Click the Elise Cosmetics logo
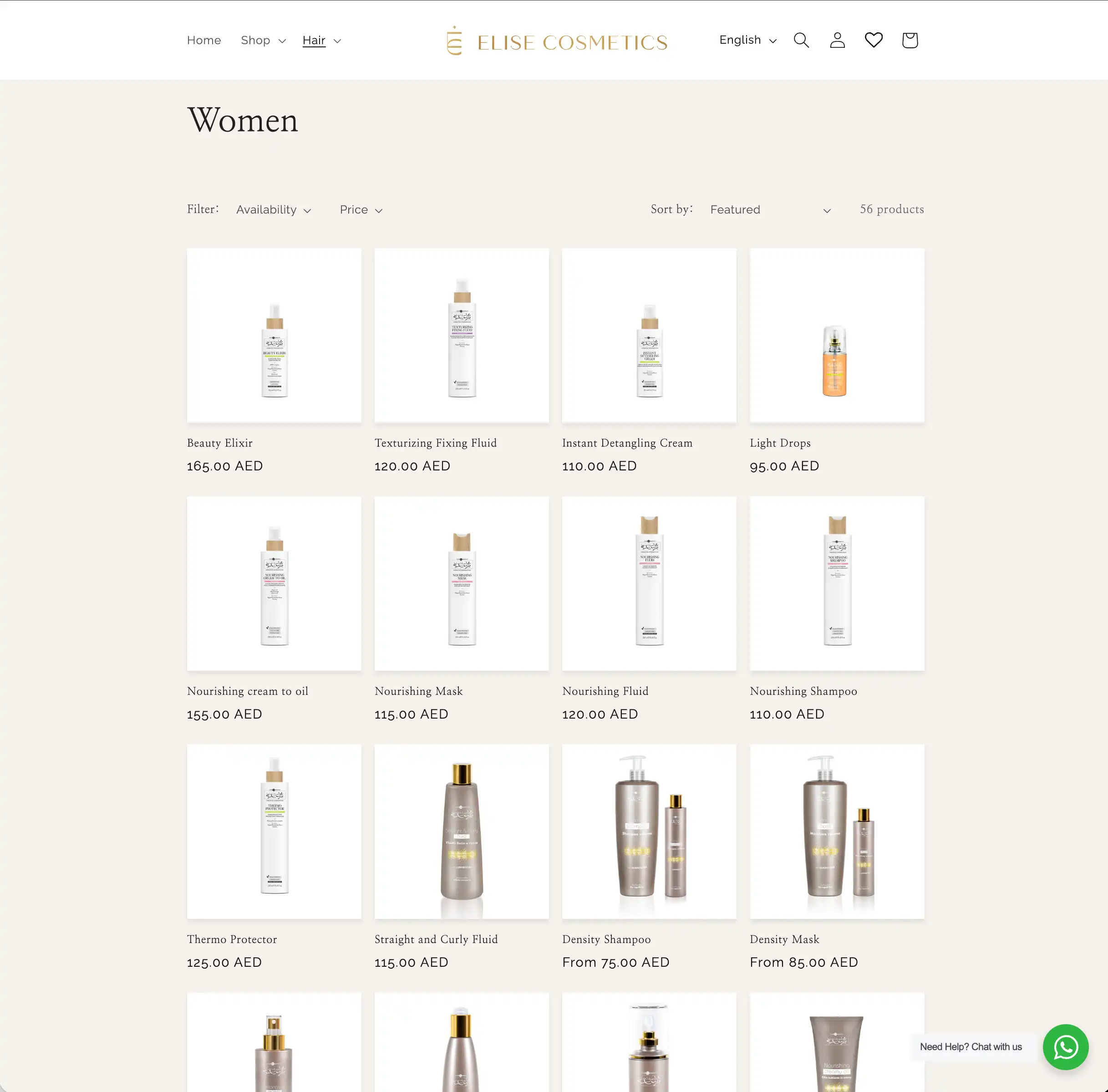 point(557,41)
